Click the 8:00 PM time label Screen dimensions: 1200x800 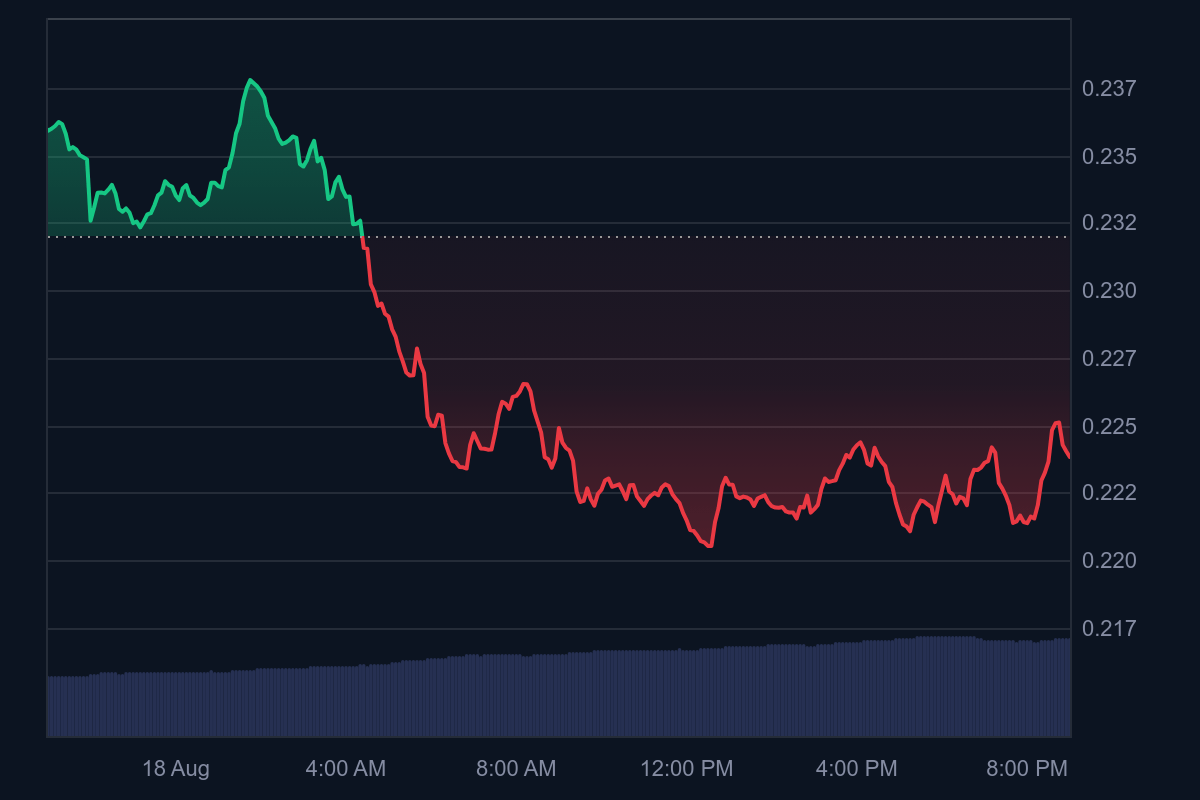[1027, 769]
